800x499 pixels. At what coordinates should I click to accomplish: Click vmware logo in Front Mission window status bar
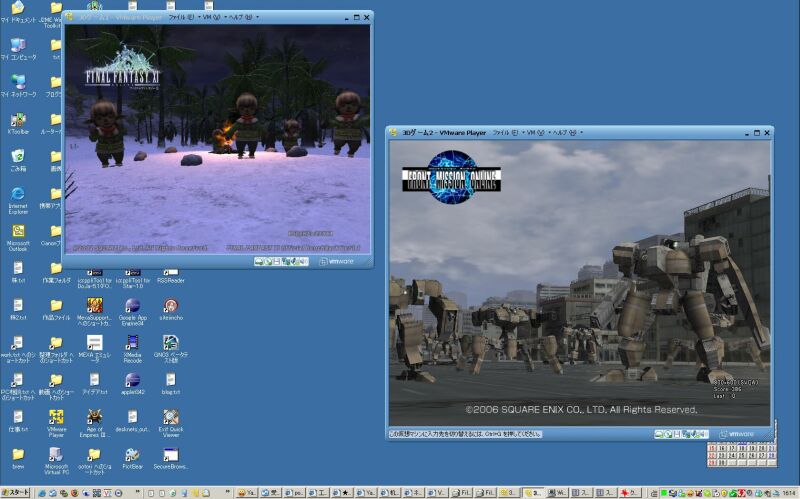[x=736, y=434]
